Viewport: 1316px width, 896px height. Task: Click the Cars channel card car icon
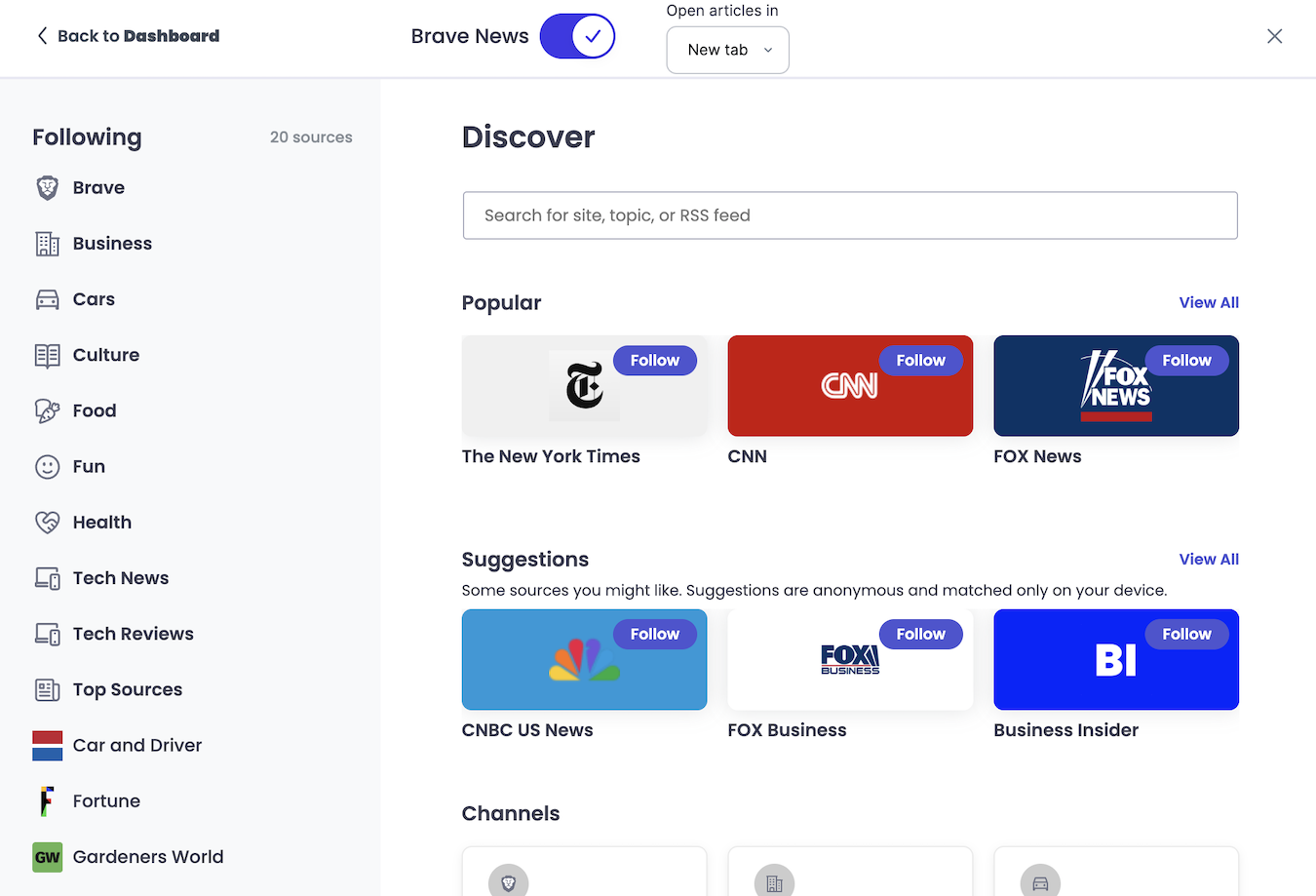coord(1040,882)
